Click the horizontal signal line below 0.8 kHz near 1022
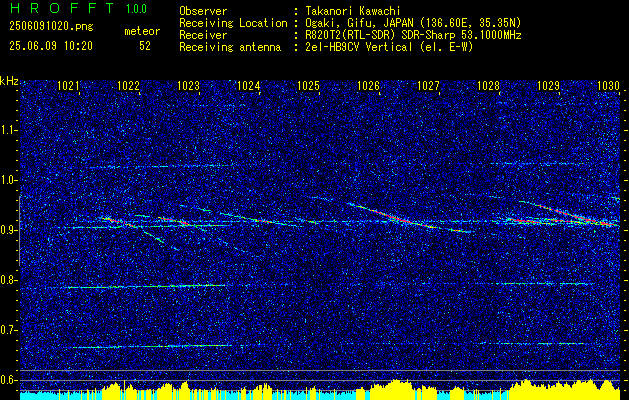 [146, 286]
